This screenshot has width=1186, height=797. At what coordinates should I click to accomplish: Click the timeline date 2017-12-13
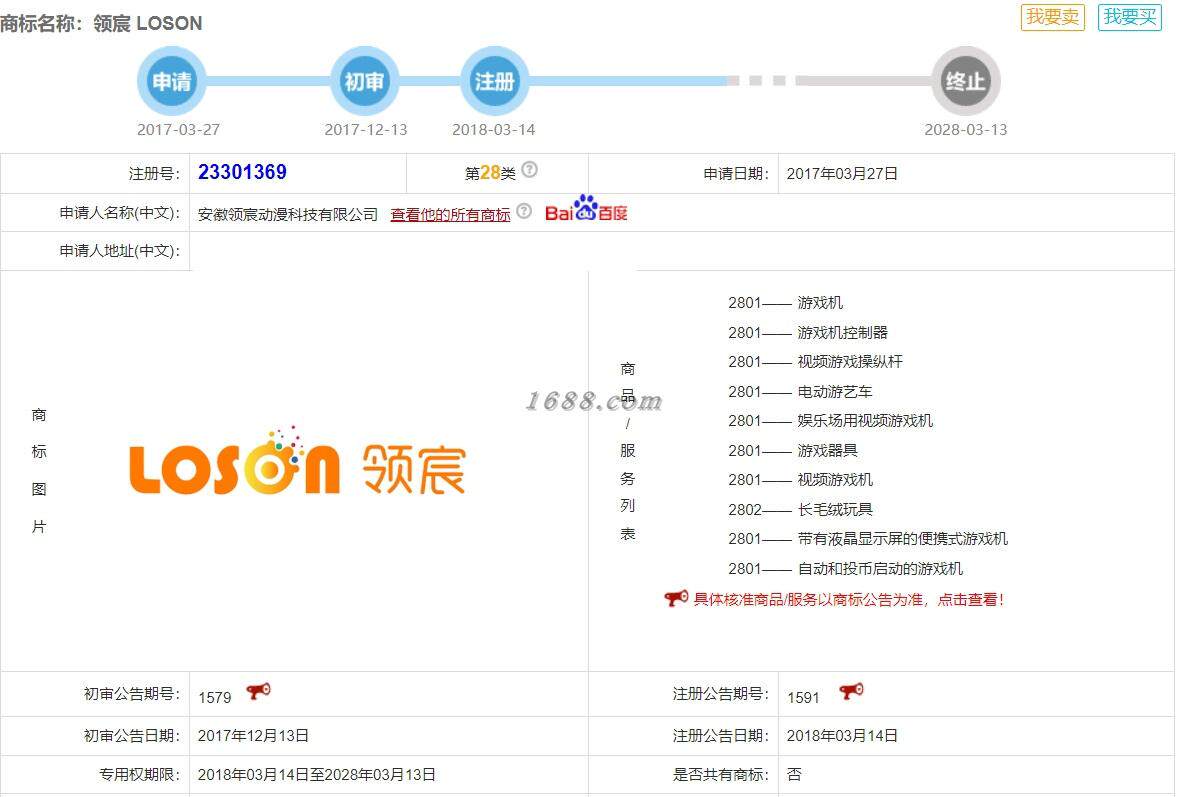[x=366, y=130]
